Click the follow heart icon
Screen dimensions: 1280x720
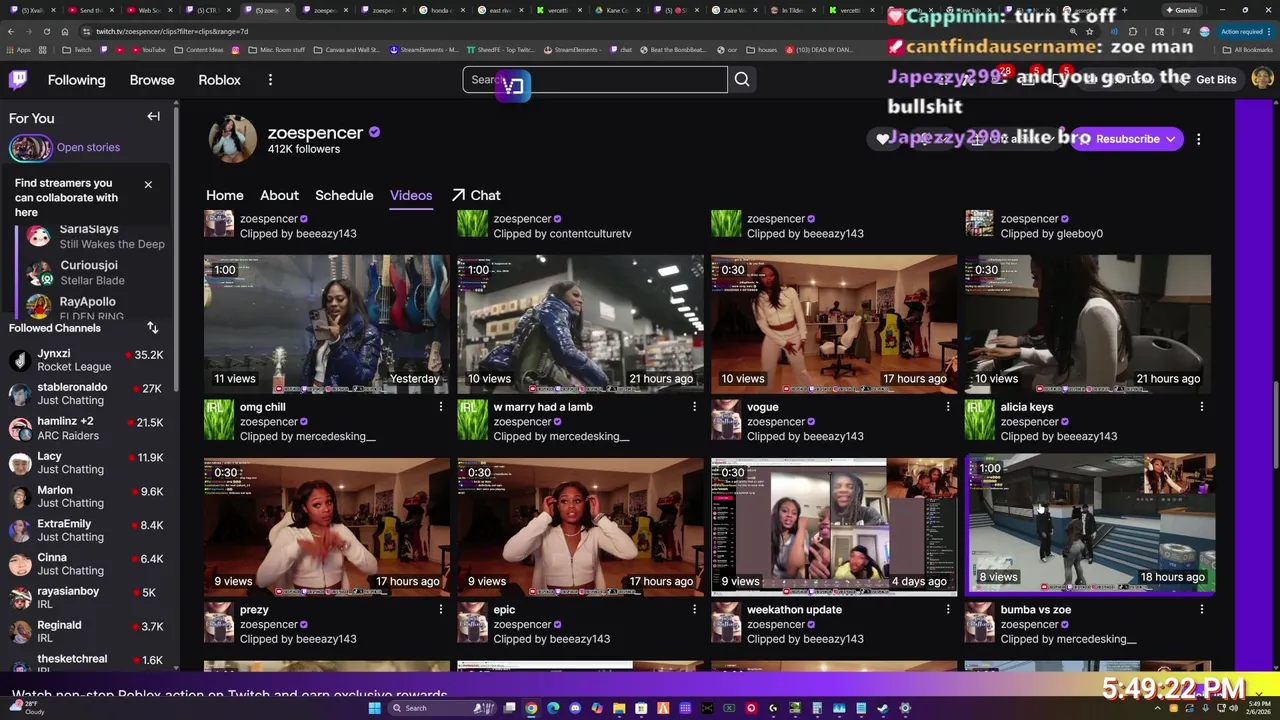pyautogui.click(x=882, y=139)
